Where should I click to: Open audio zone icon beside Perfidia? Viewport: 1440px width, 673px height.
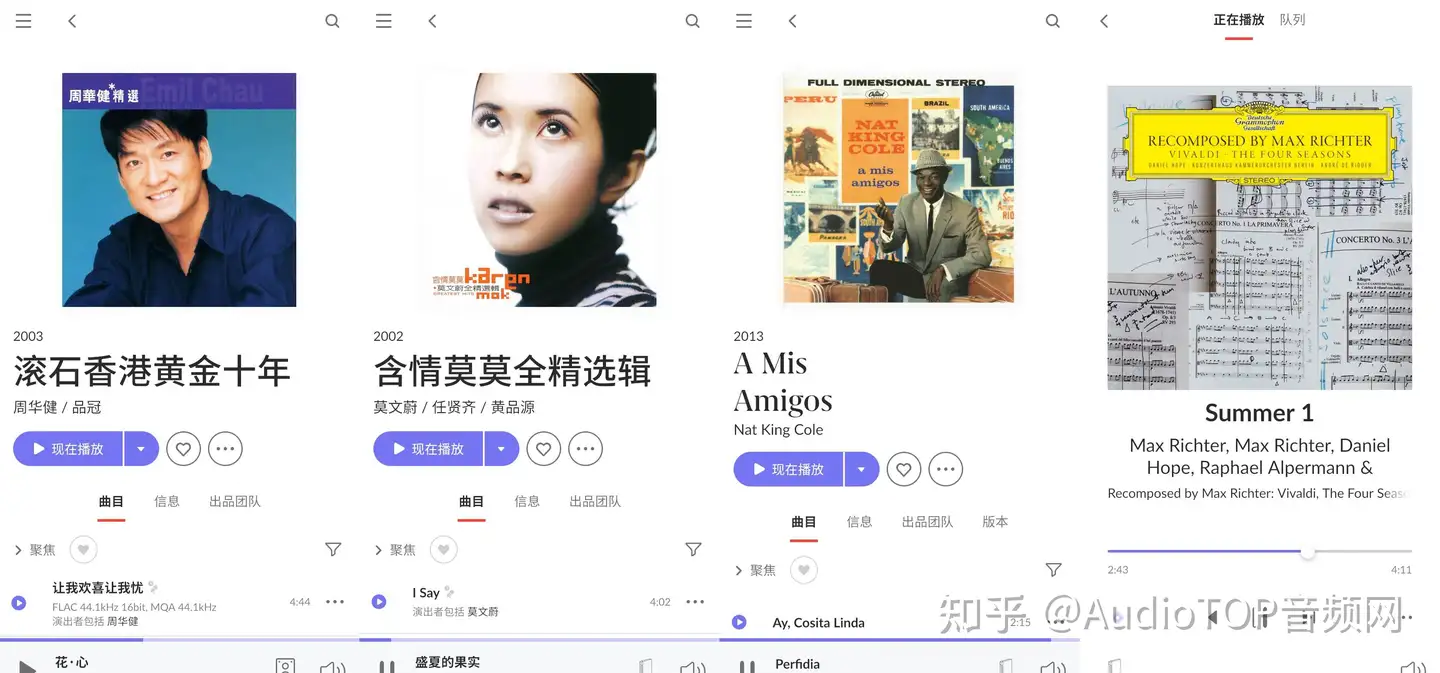[x=1006, y=666]
